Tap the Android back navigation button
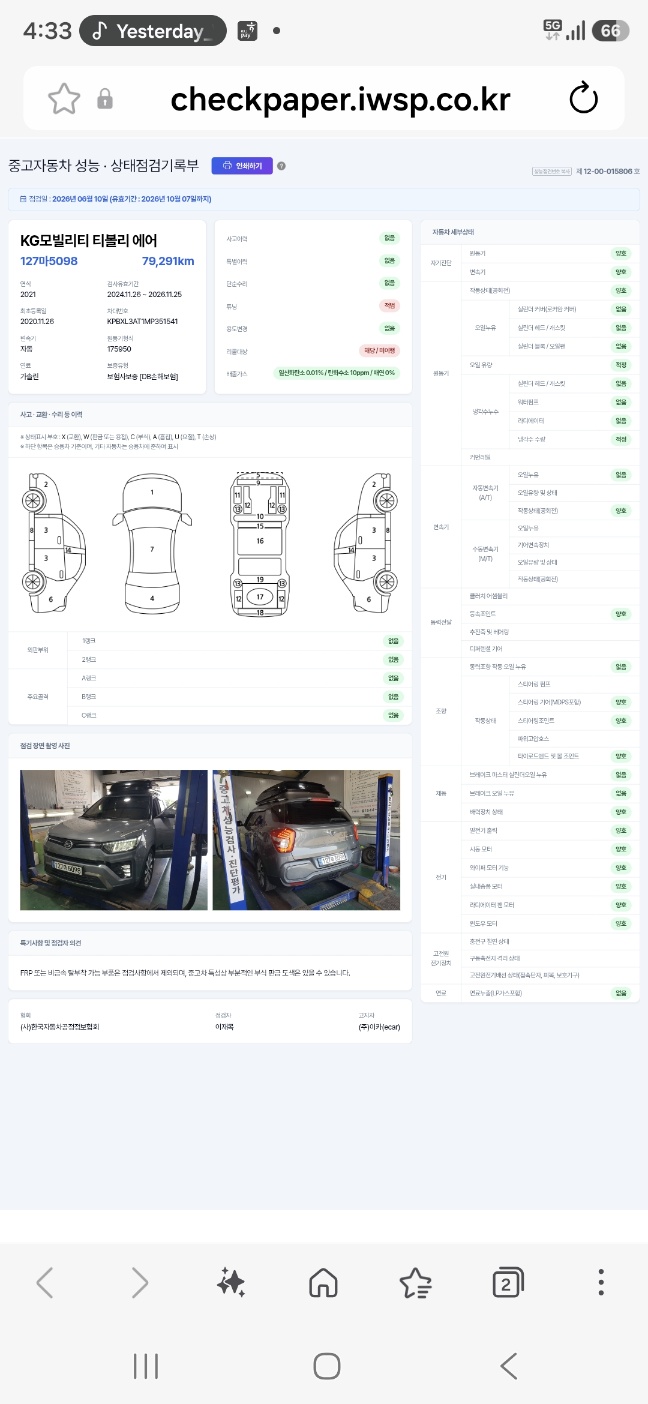This screenshot has height=1404, width=648. (508, 1366)
